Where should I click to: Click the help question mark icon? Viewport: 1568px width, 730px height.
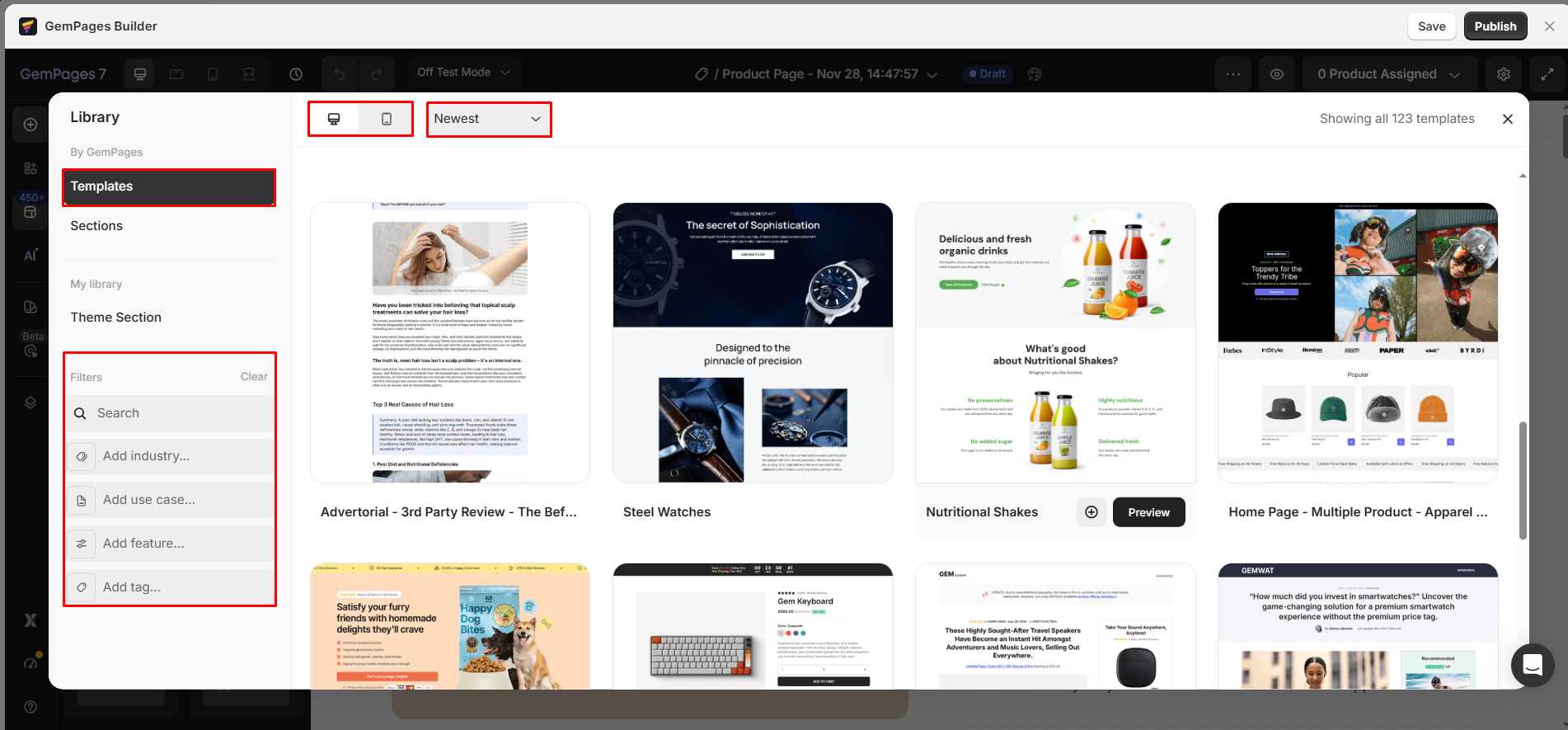(x=31, y=707)
